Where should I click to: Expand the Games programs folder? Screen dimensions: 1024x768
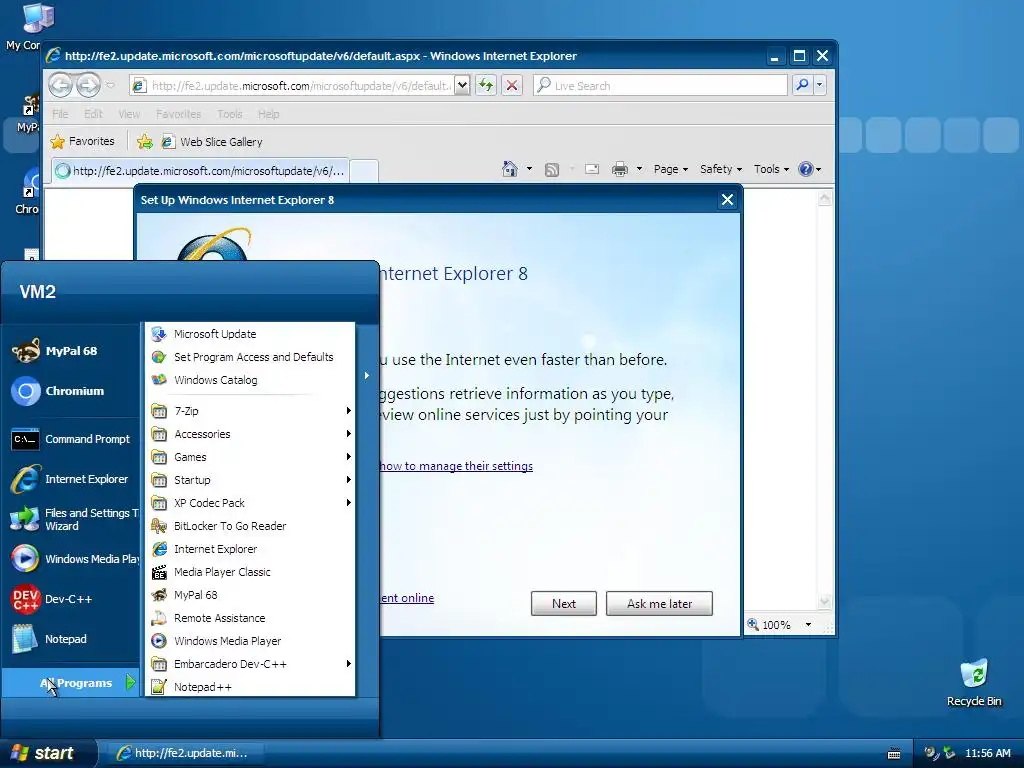coord(251,457)
